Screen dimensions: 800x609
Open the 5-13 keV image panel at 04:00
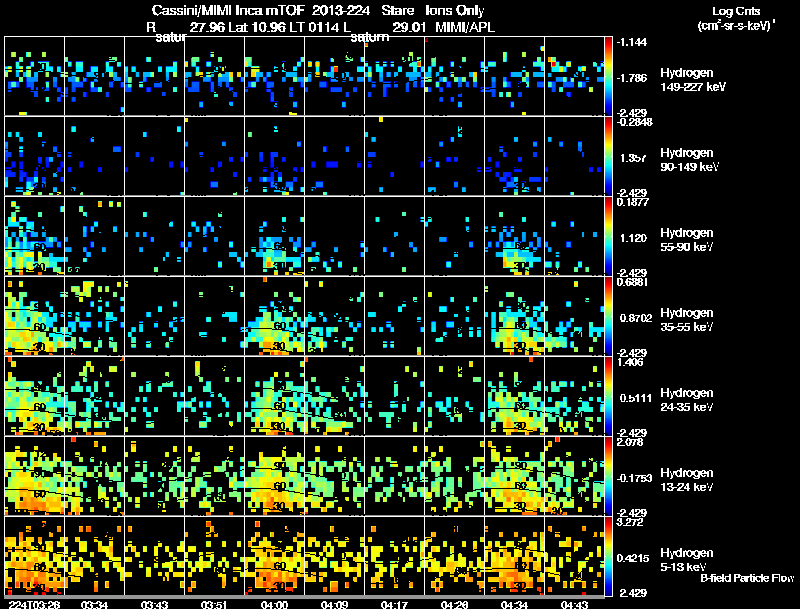click(x=274, y=556)
